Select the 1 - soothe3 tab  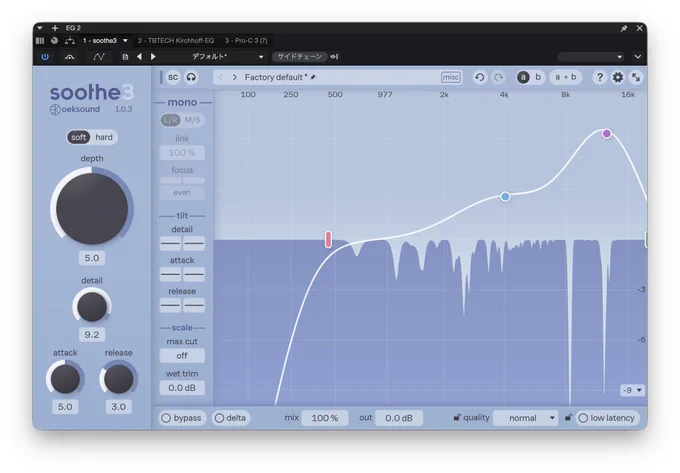(99, 41)
